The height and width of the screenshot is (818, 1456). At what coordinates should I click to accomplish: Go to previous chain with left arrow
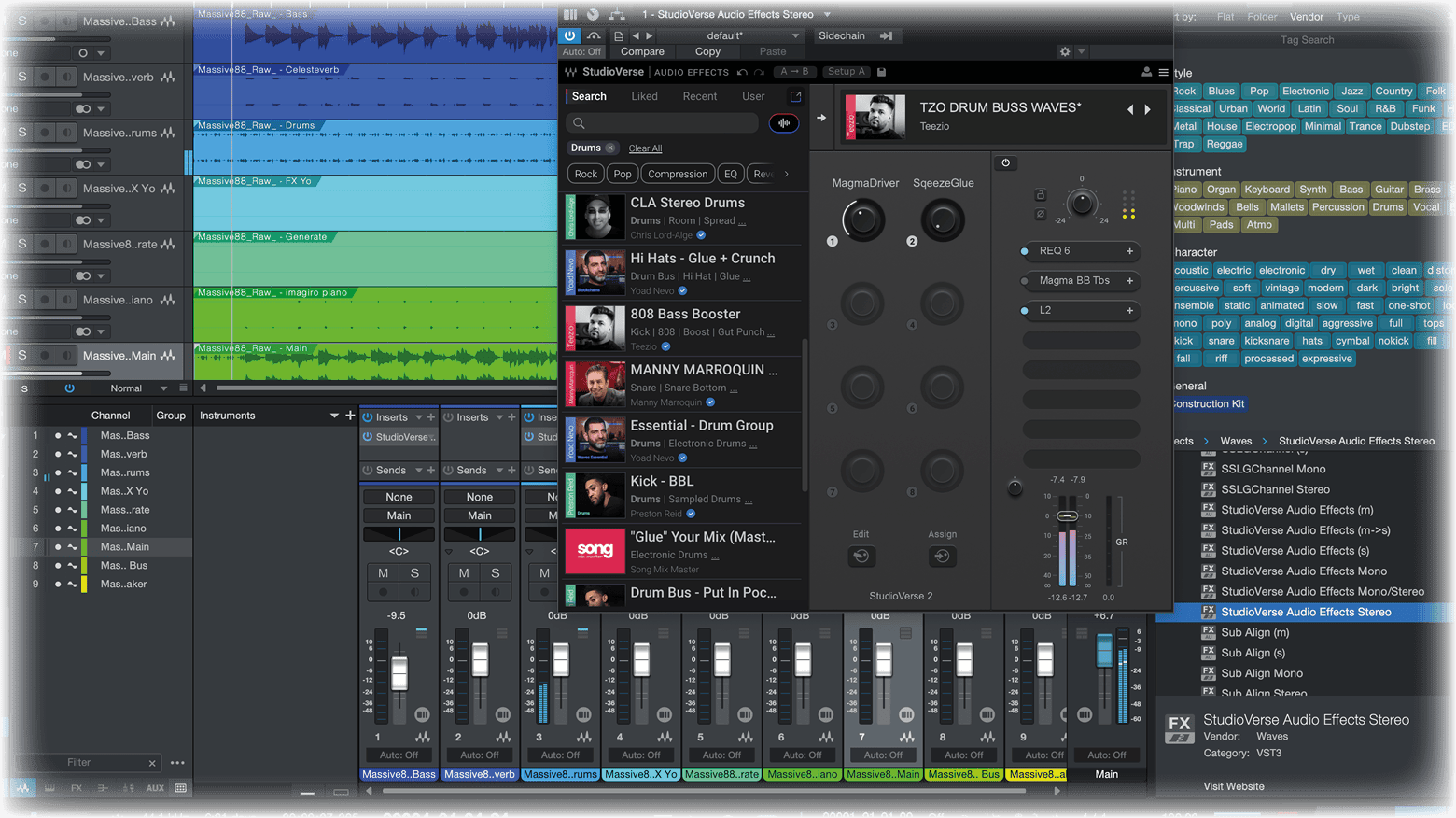click(x=1130, y=109)
